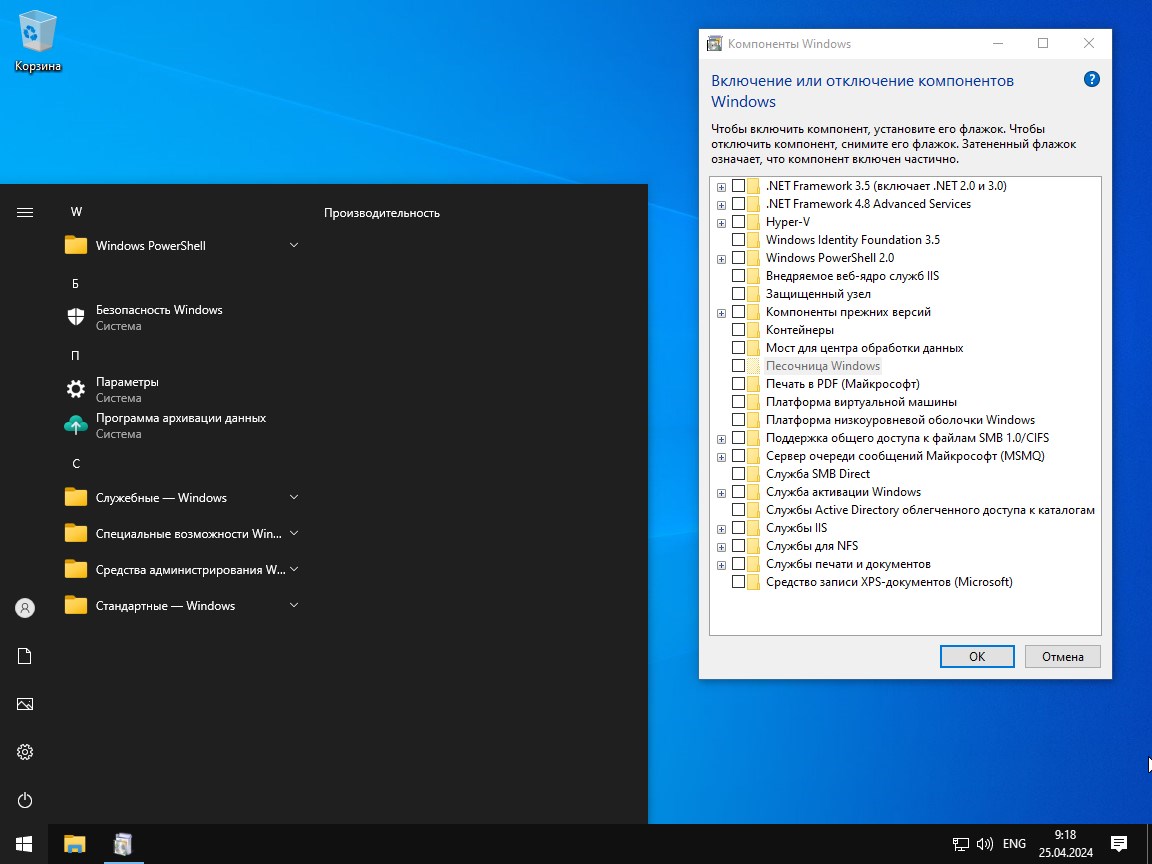Image resolution: width=1152 pixels, height=864 pixels.
Task: Select Службы Active Directory облегченного доступа row
Action: pyautogui.click(x=930, y=510)
